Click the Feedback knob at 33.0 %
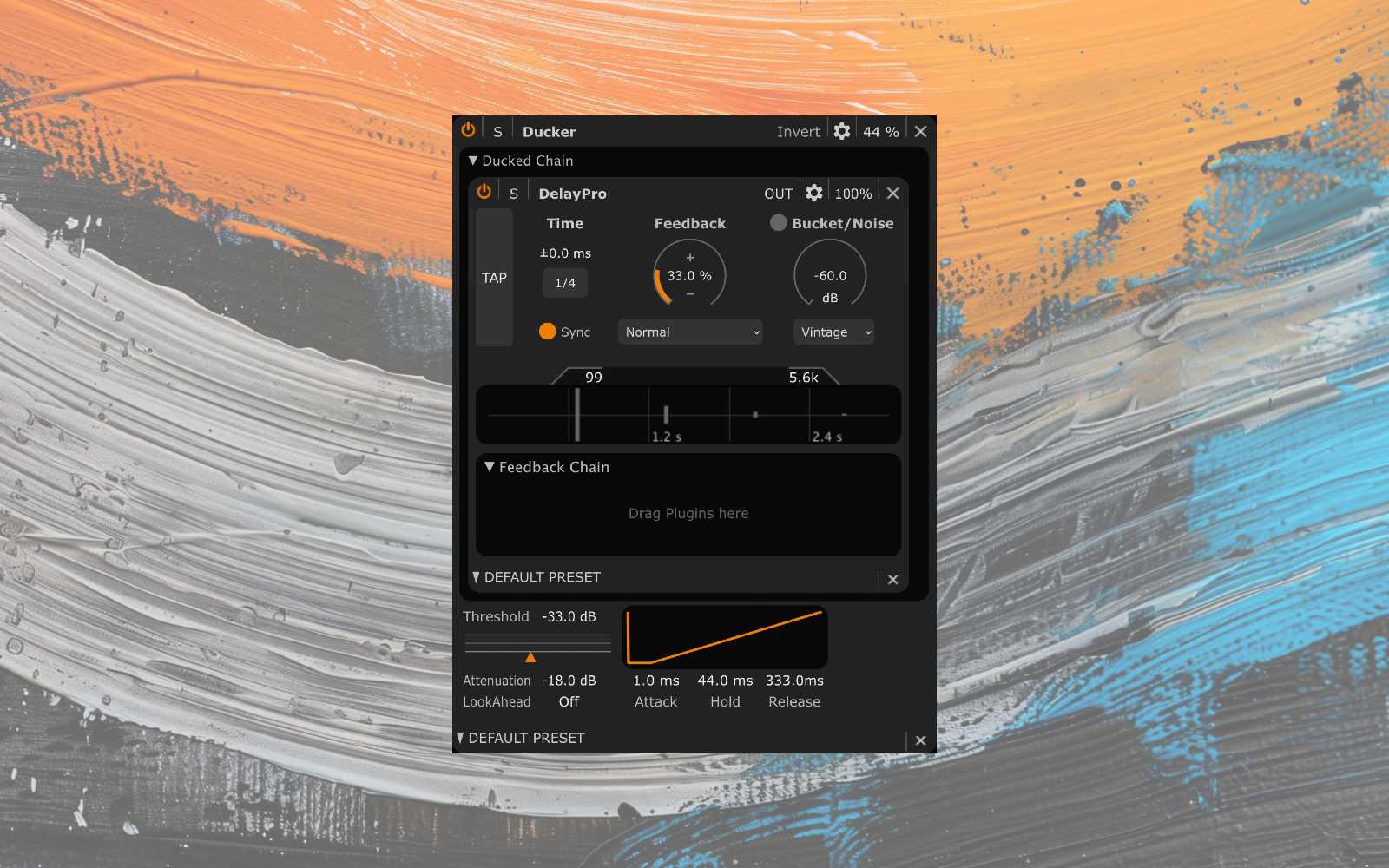 [x=689, y=275]
